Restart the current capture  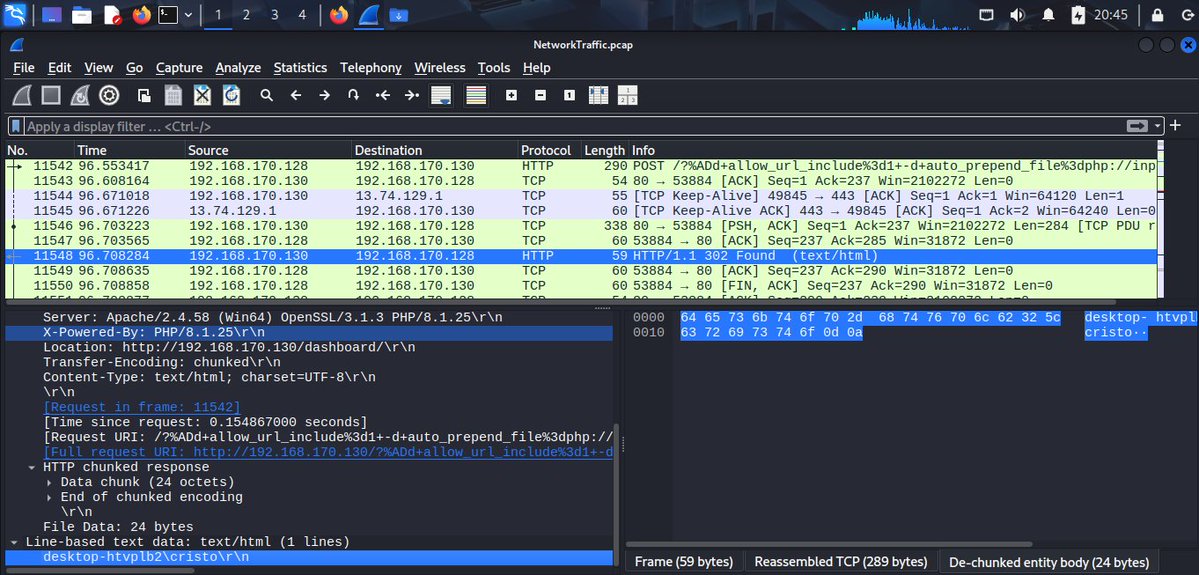[x=80, y=96]
